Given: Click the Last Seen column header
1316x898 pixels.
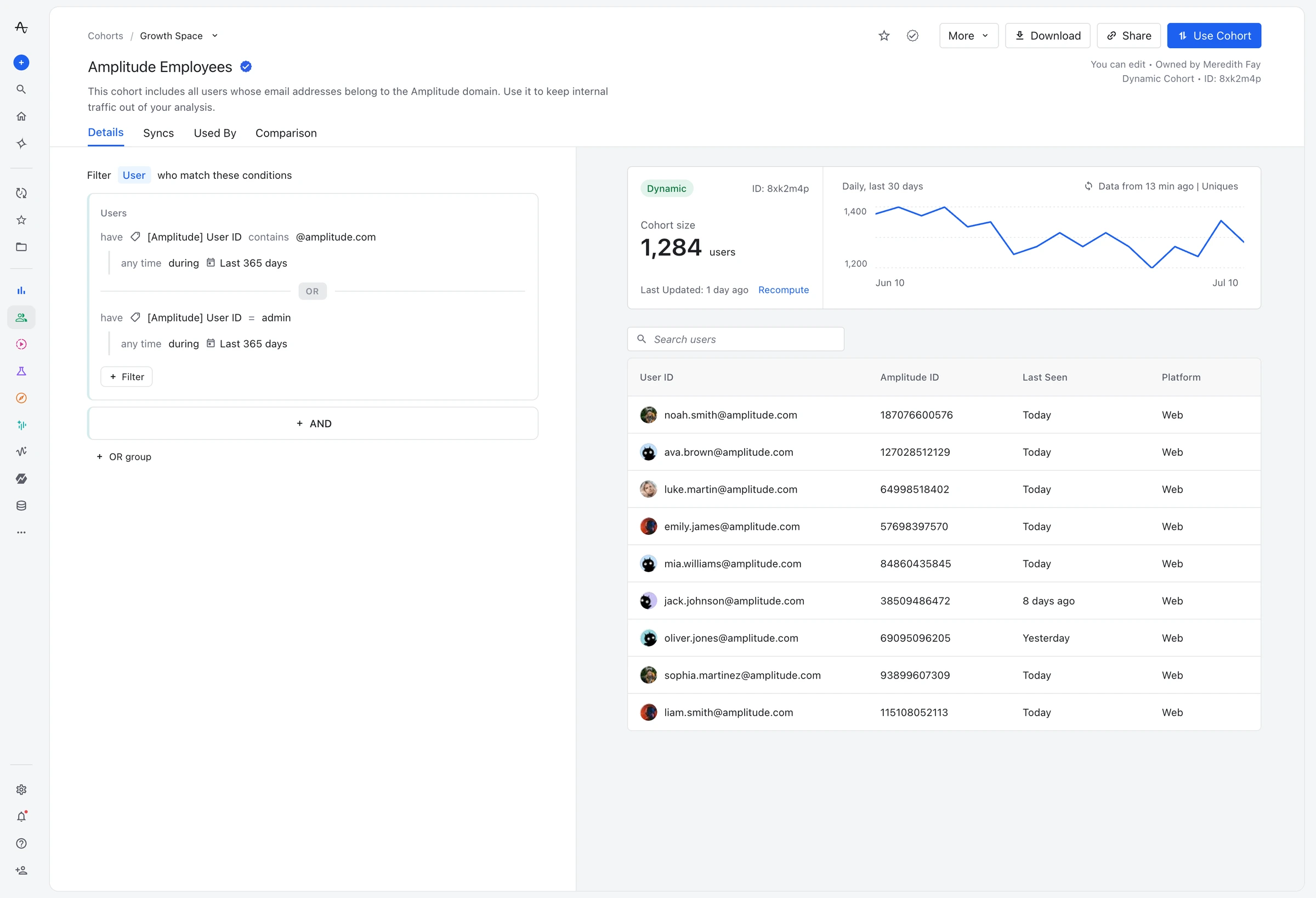Looking at the screenshot, I should click(1045, 377).
